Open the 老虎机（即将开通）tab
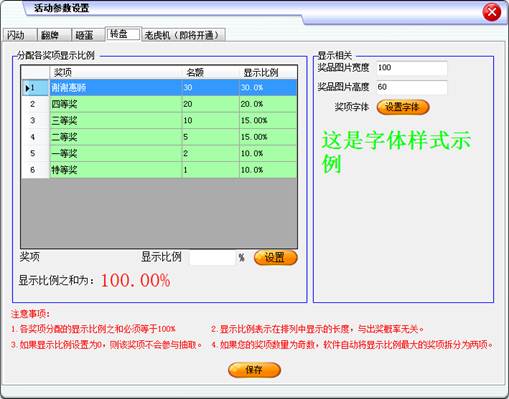The width and height of the screenshot is (509, 399). click(184, 35)
